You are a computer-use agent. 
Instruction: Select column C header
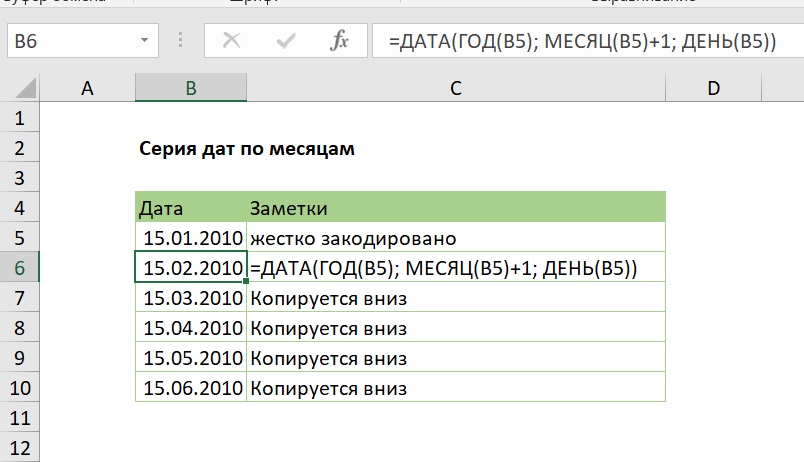[x=456, y=88]
